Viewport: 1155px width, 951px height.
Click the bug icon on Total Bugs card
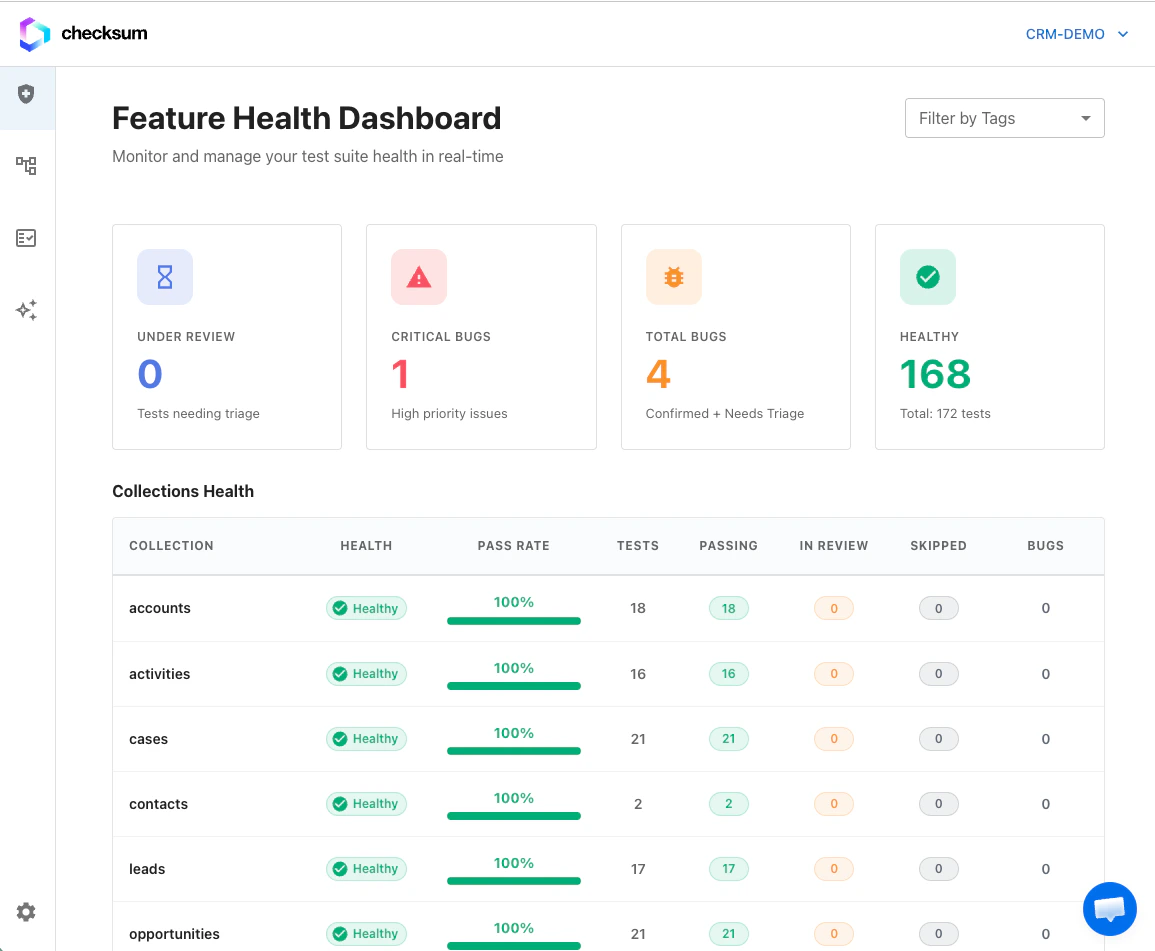coord(673,276)
